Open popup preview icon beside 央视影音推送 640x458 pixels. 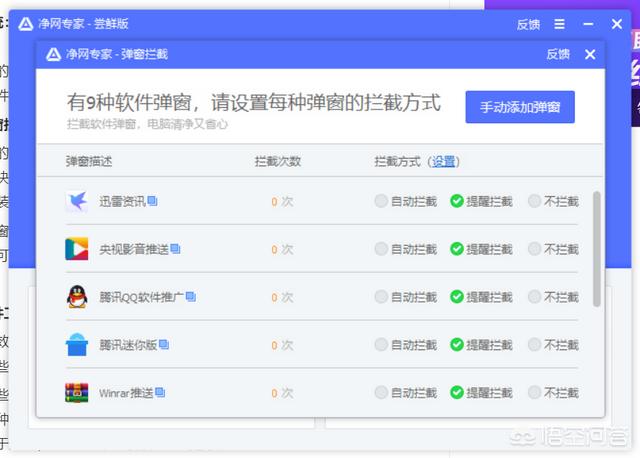coord(175,249)
